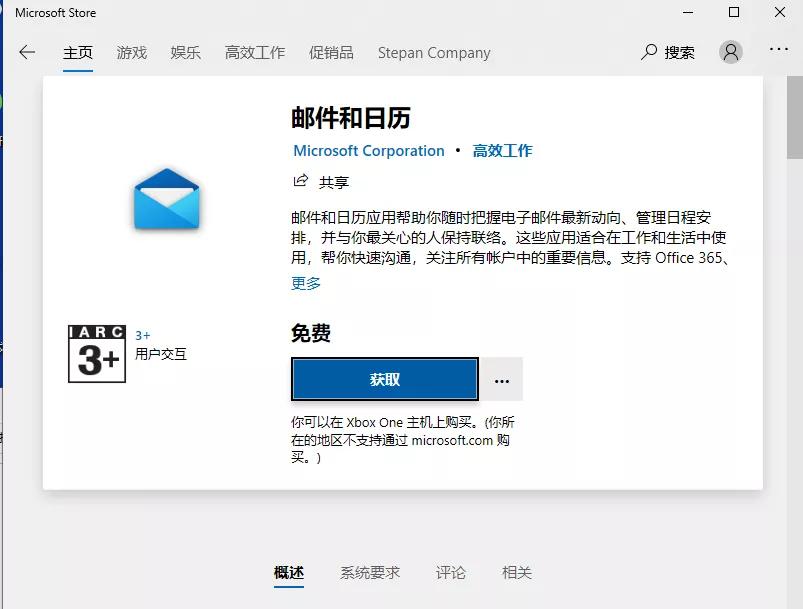Click the user account avatar icon
Viewport: 803px width, 609px height.
tap(729, 53)
